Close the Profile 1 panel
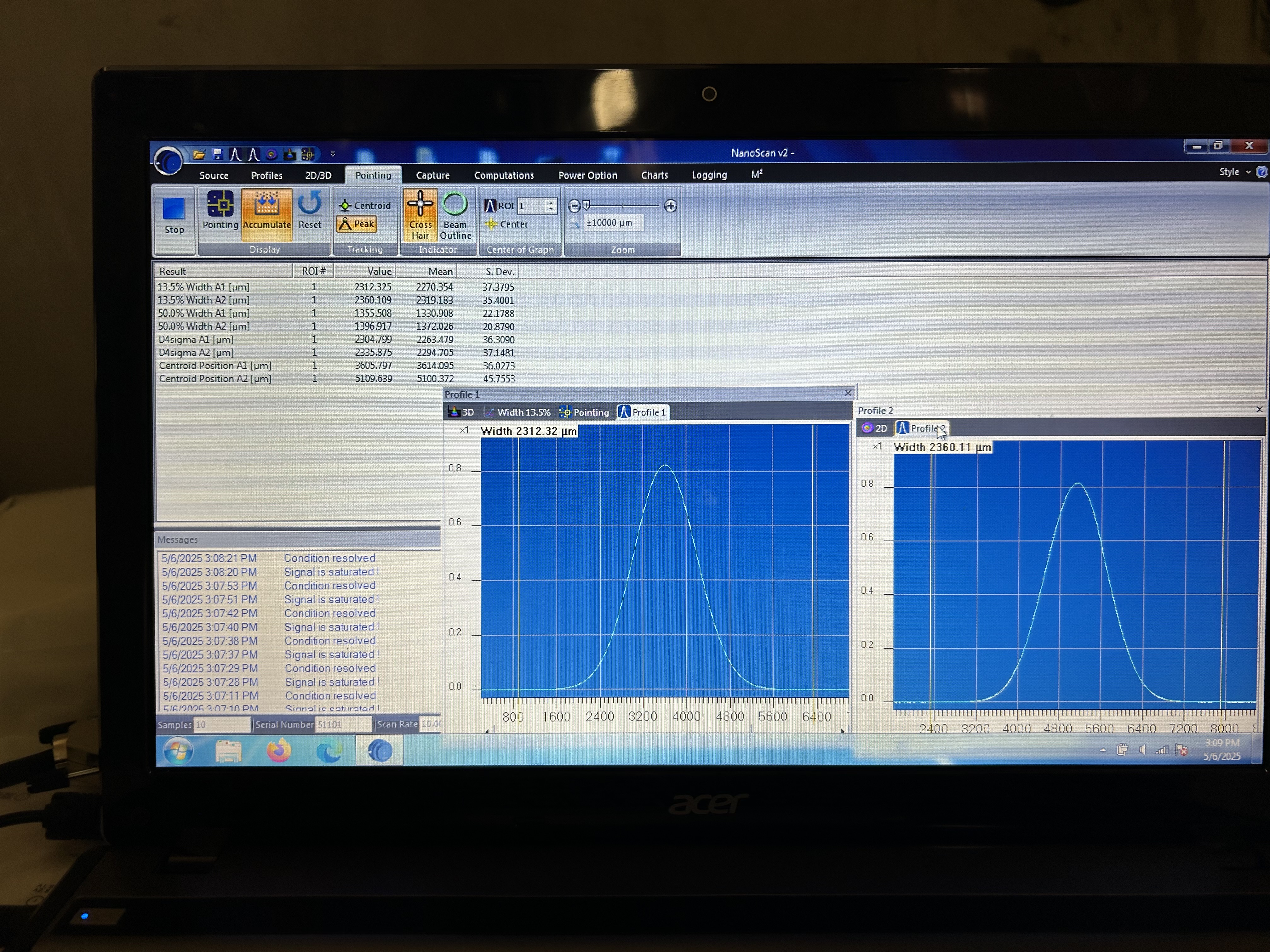The height and width of the screenshot is (952, 1270). pyautogui.click(x=848, y=394)
